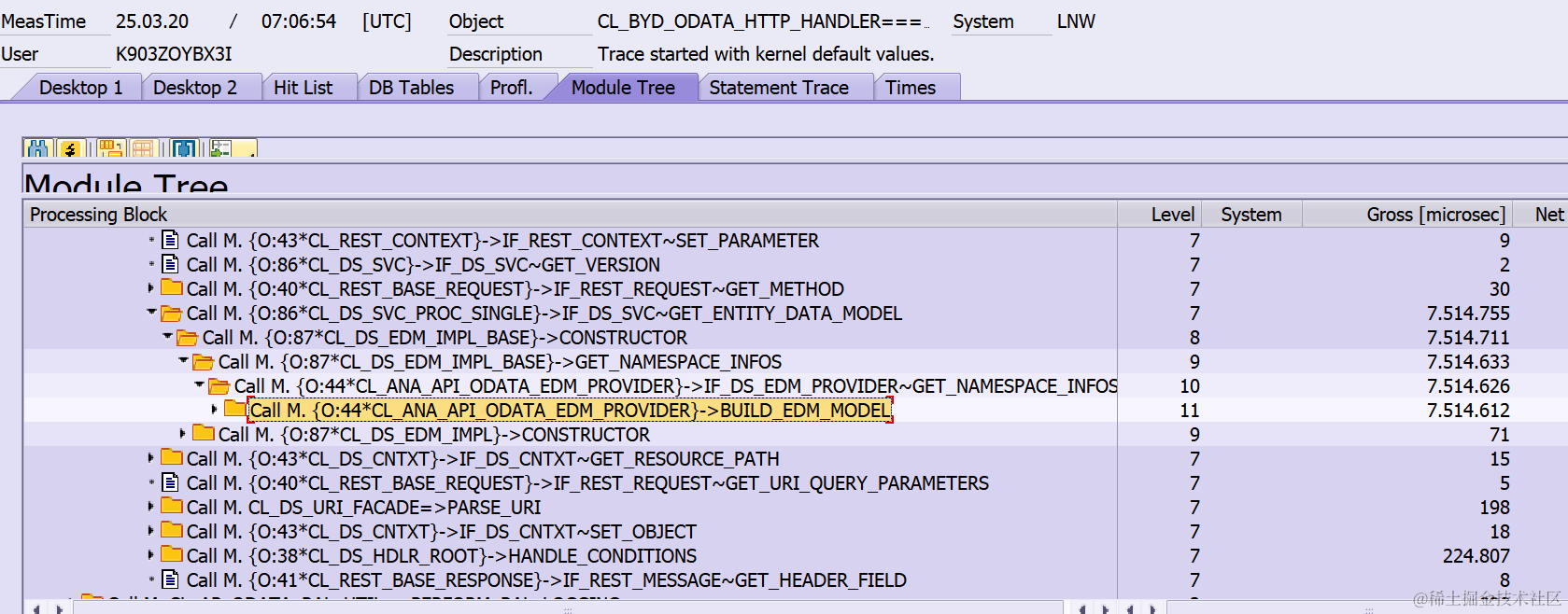Viewport: 1568px width, 614px height.
Task: Select the IF_DS_SVC~GET_VERSION row text
Action: coord(423,264)
